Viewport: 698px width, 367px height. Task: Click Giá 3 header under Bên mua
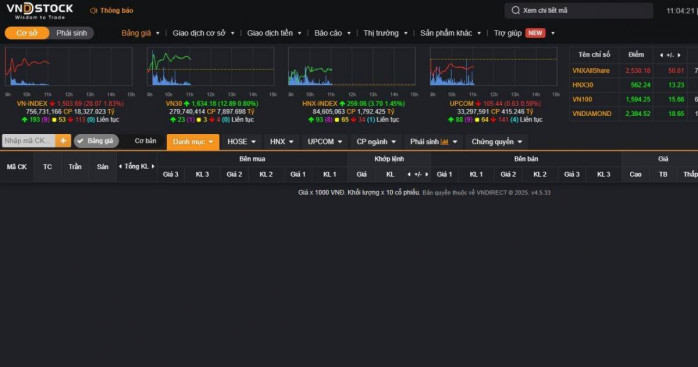[x=170, y=175]
